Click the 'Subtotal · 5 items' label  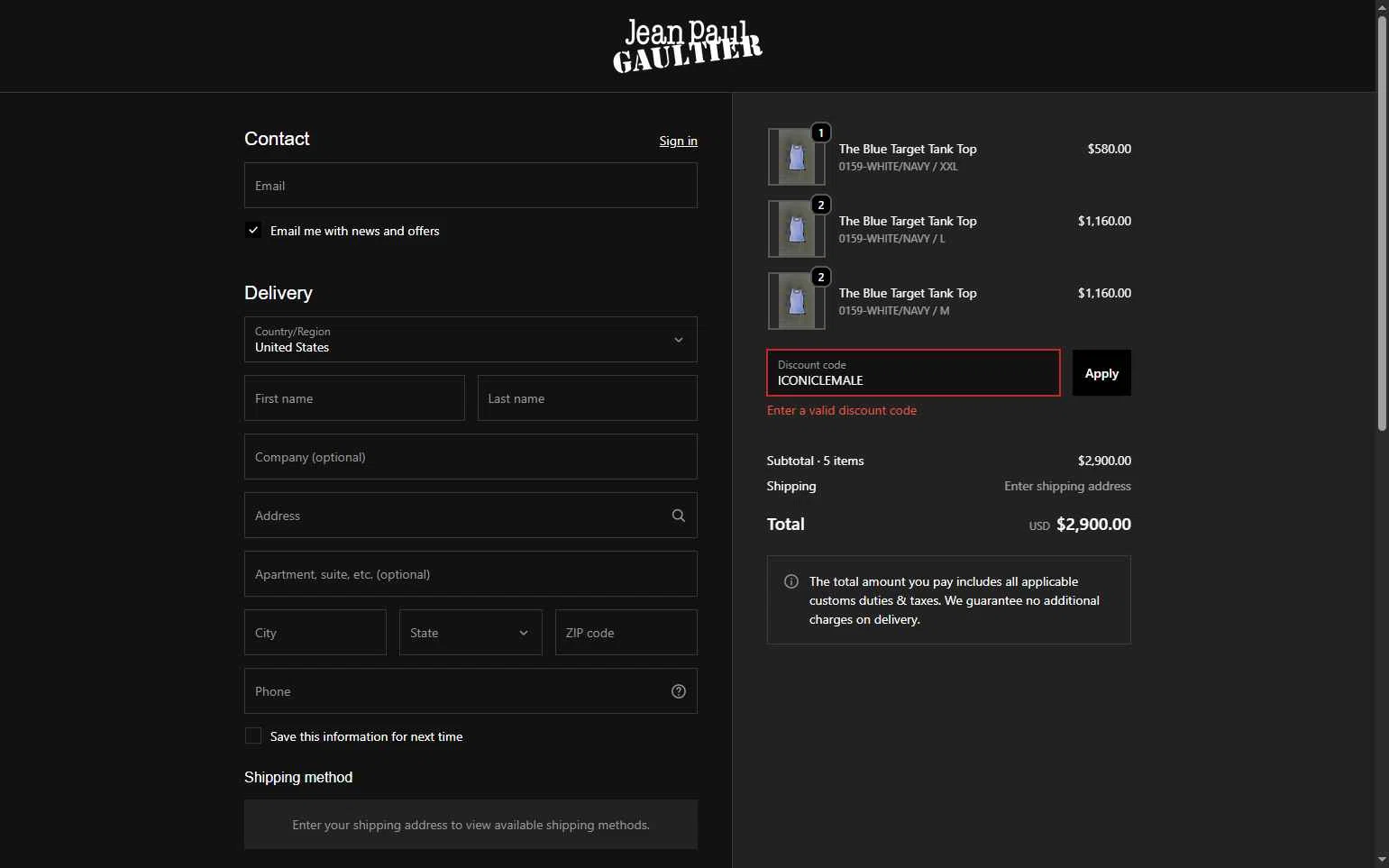(815, 461)
